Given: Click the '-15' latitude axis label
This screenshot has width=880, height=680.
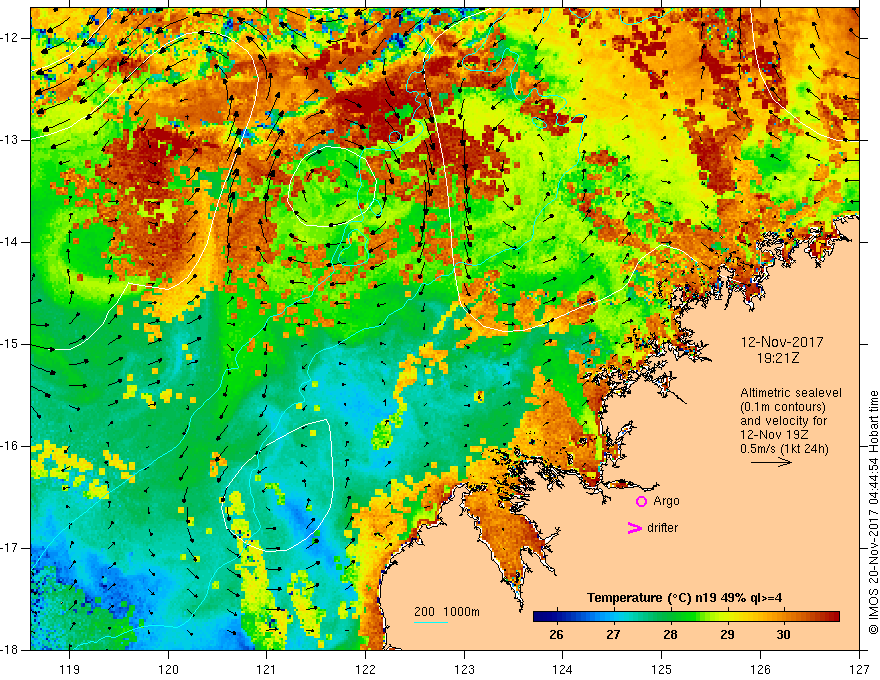Looking at the screenshot, I should point(10,344).
